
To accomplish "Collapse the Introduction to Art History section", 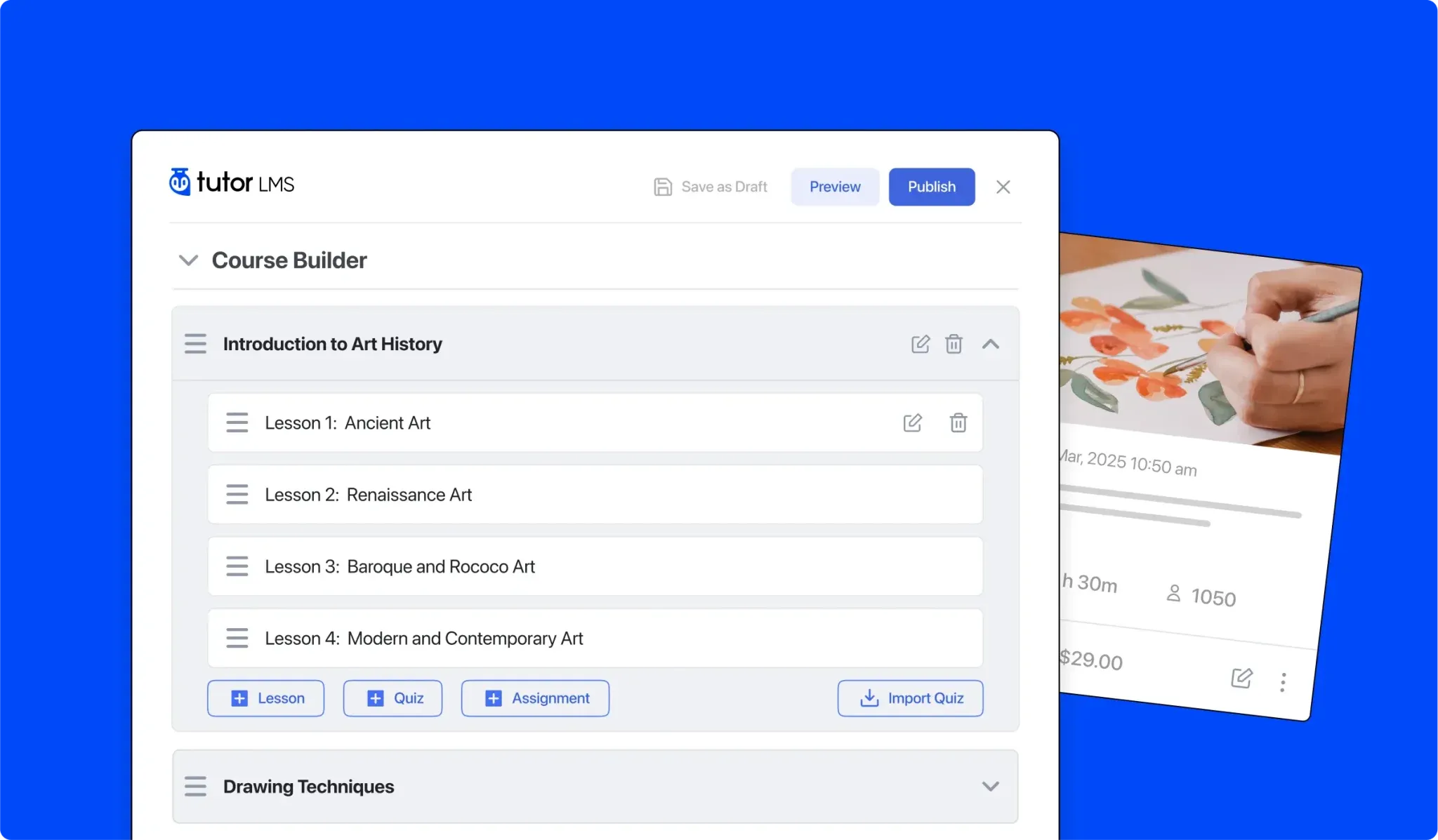I will point(991,344).
